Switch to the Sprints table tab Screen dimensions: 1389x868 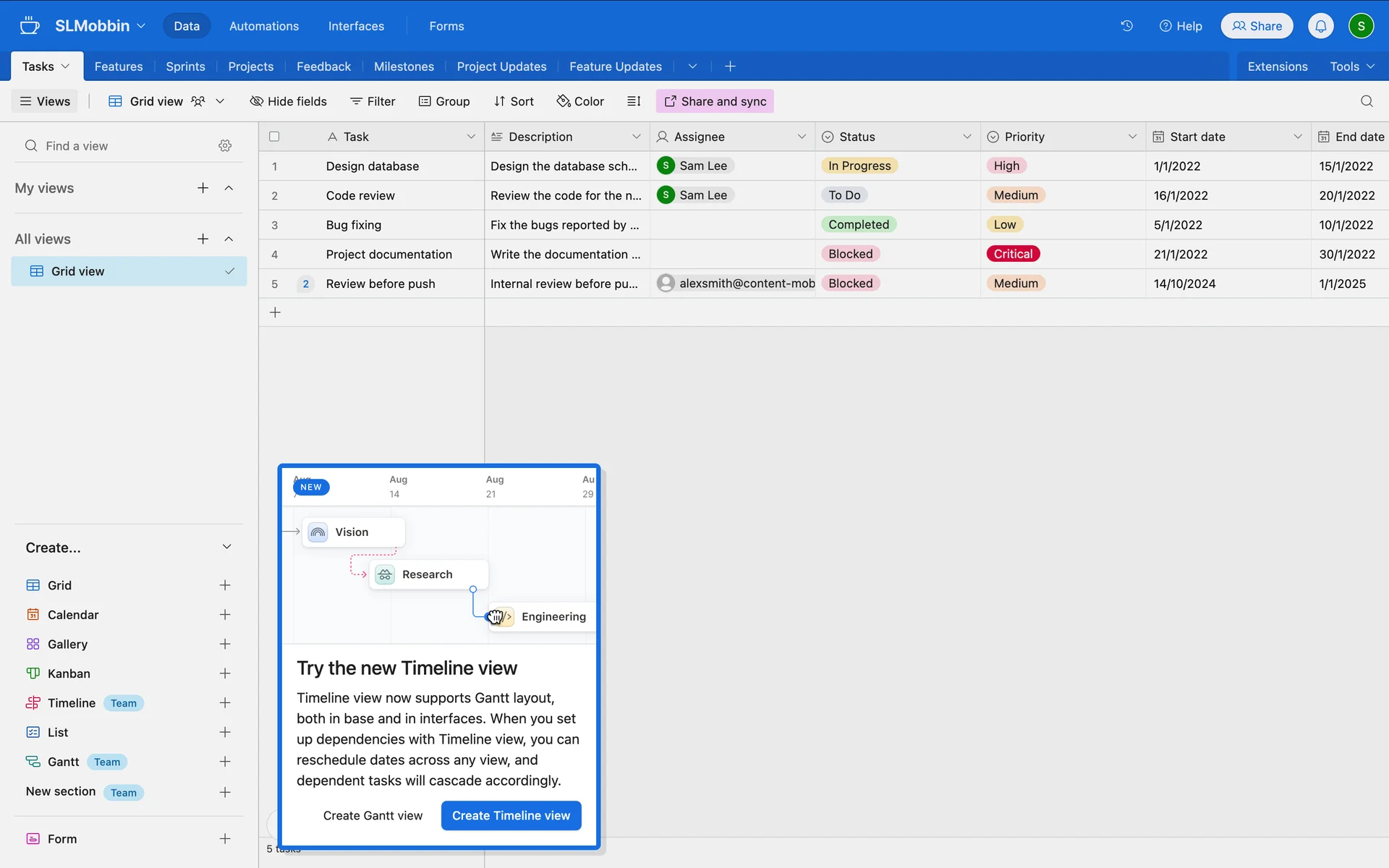click(x=185, y=67)
